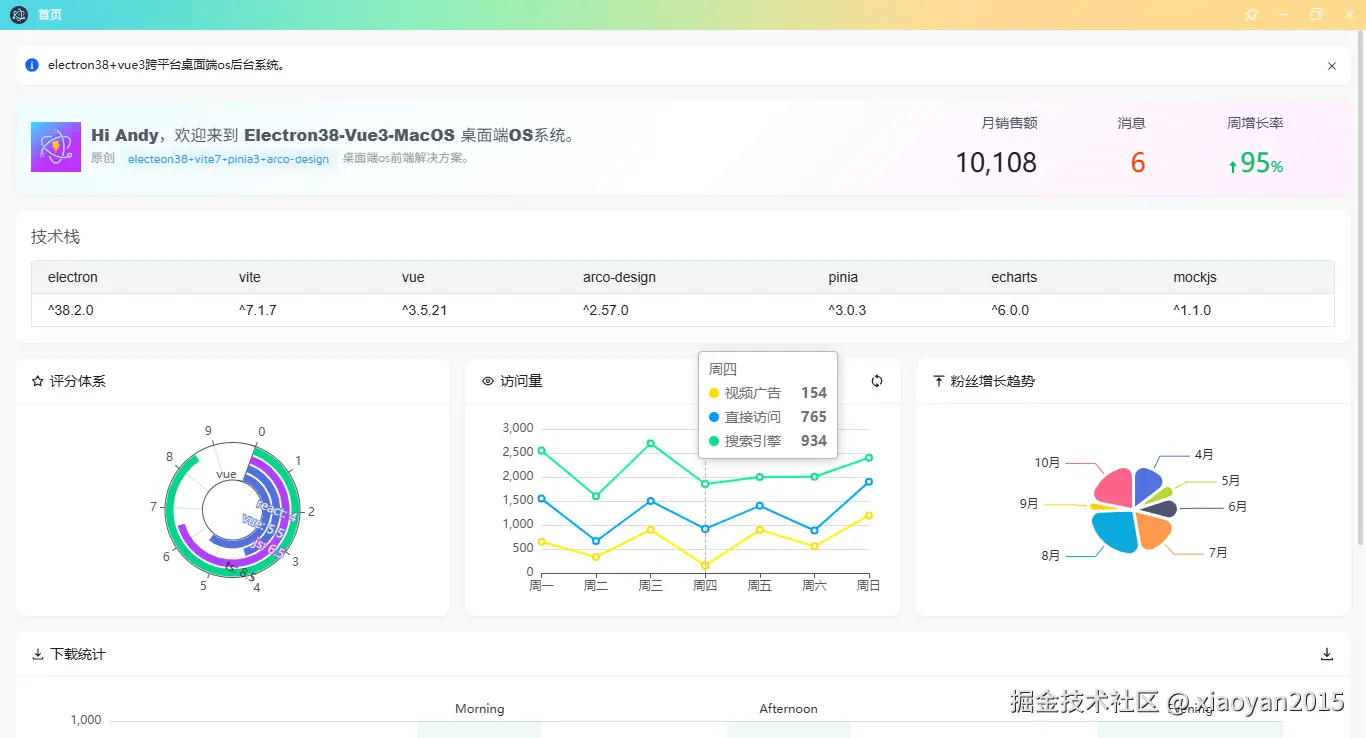Click the pinia column header
This screenshot has height=738, width=1366.
843,277
